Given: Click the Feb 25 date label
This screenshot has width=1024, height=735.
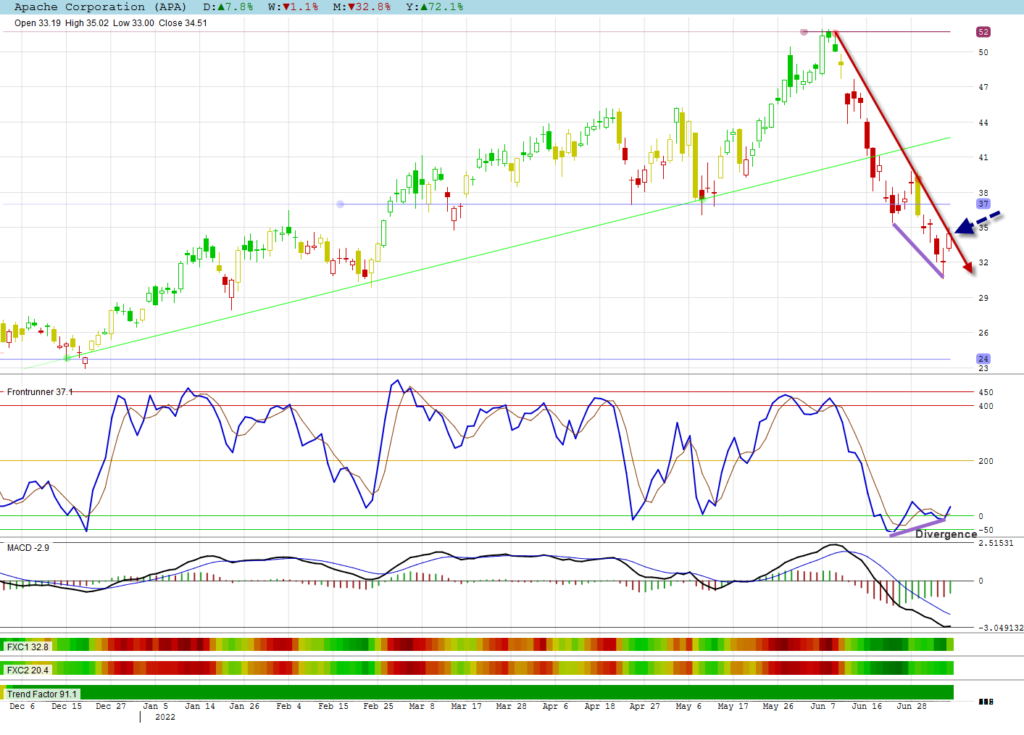Looking at the screenshot, I should tap(378, 706).
